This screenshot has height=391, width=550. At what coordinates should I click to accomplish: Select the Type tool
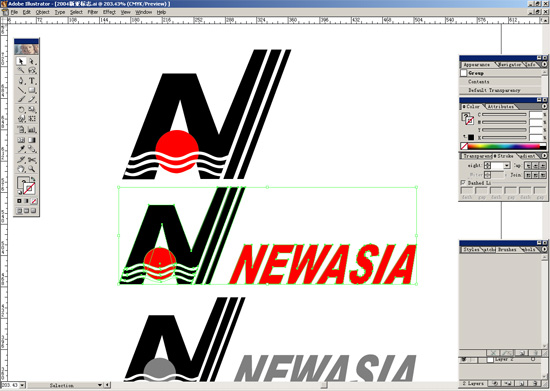click(32, 81)
